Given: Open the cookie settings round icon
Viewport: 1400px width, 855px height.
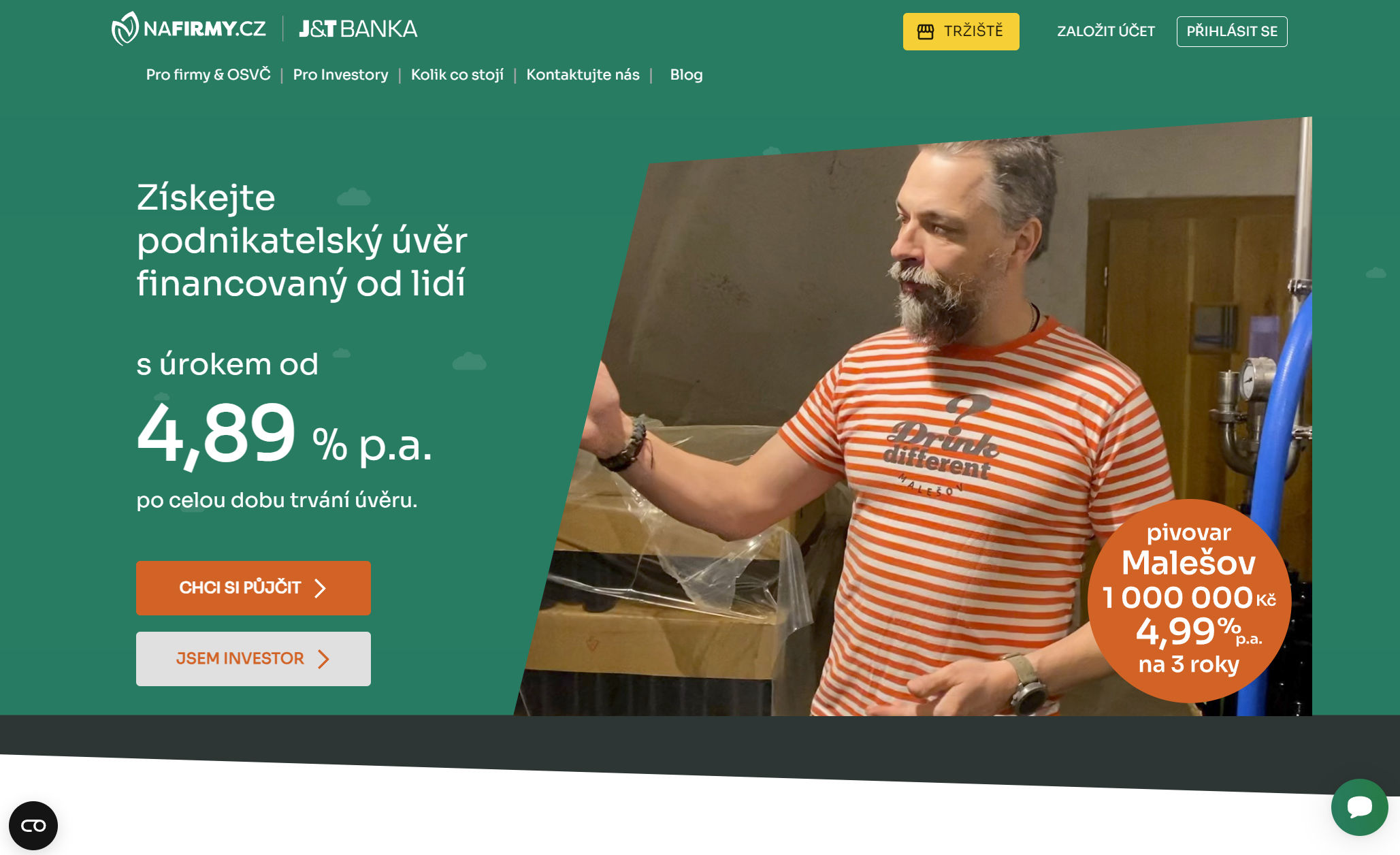Looking at the screenshot, I should click(33, 826).
